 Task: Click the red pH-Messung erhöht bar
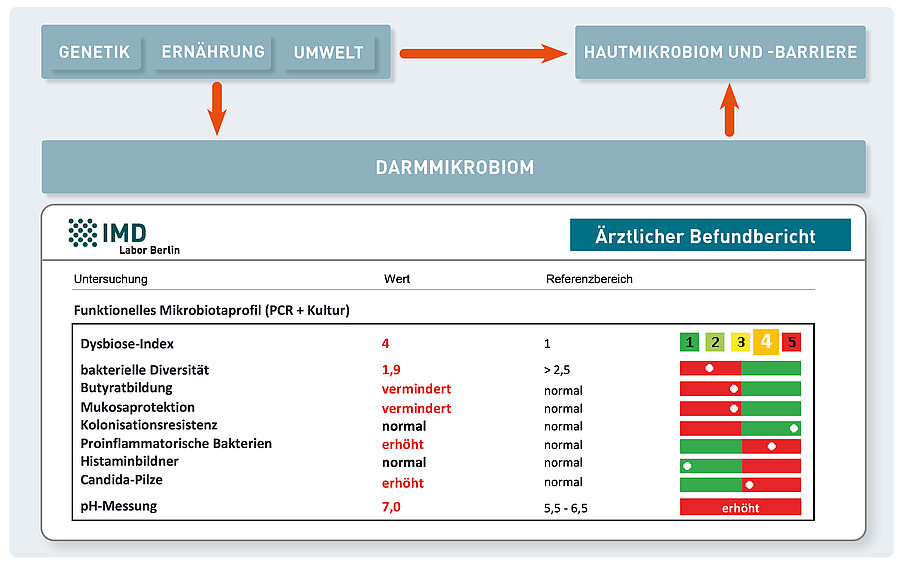(740, 507)
